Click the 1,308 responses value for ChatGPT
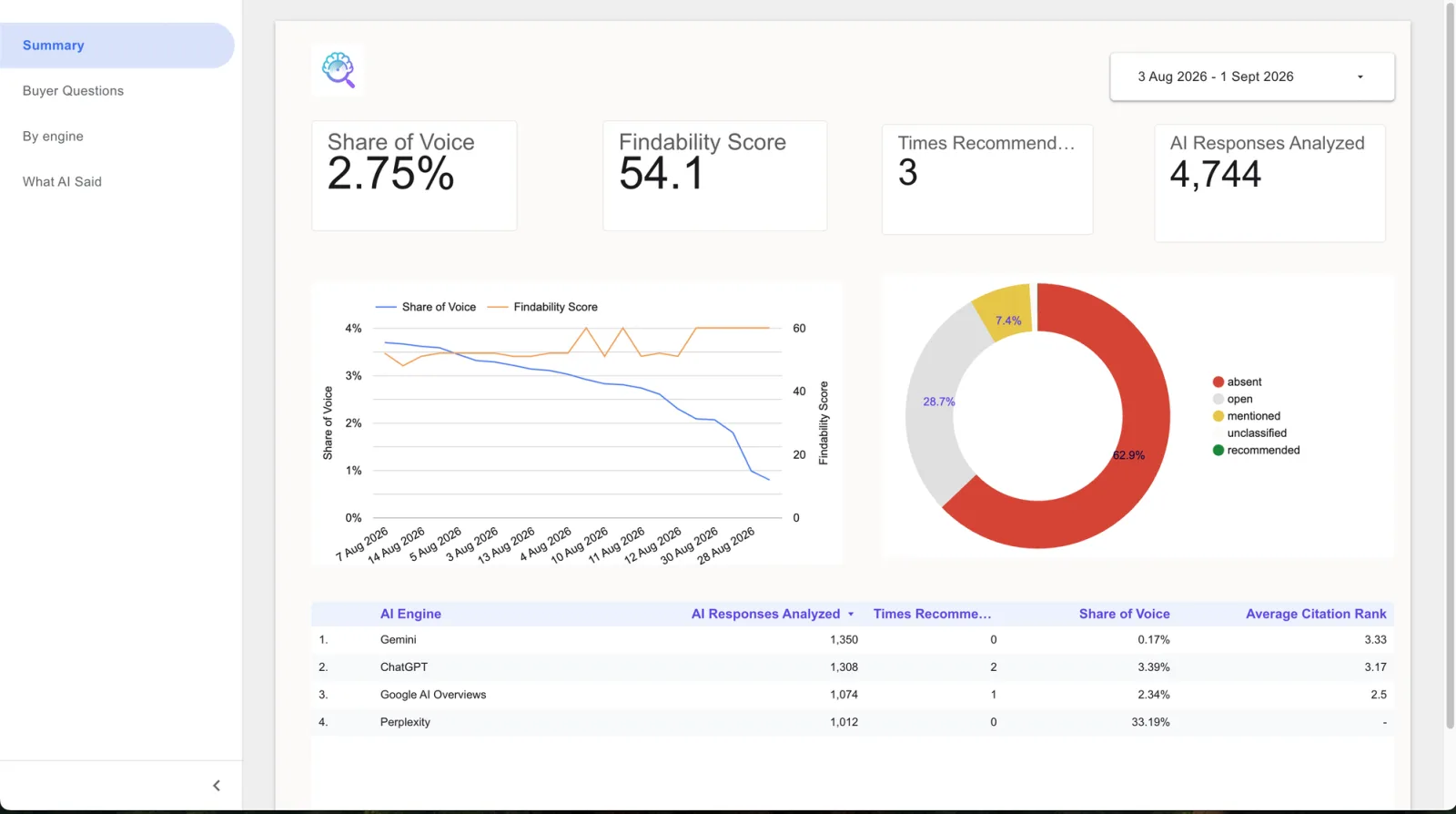This screenshot has height=814, width=1456. pyautogui.click(x=844, y=667)
